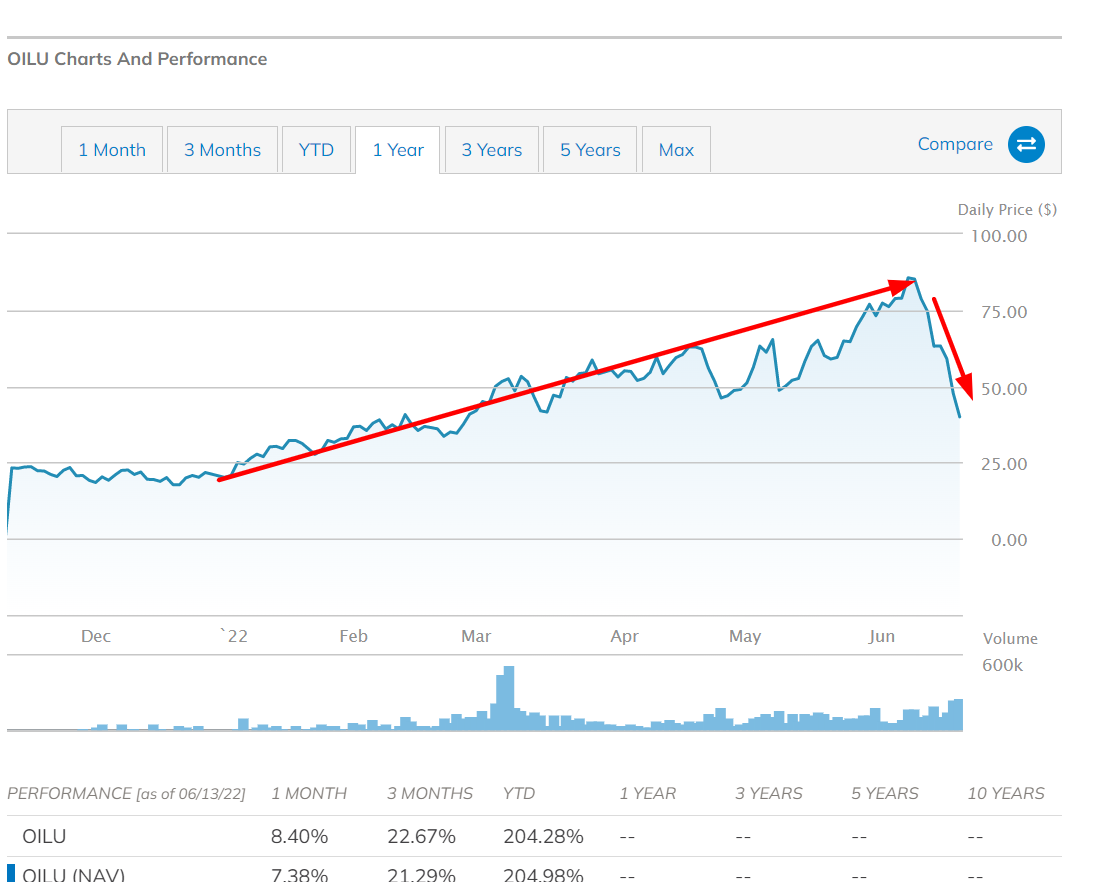Switch to the 3 Years tab
The image size is (1095, 882).
pyautogui.click(x=492, y=149)
